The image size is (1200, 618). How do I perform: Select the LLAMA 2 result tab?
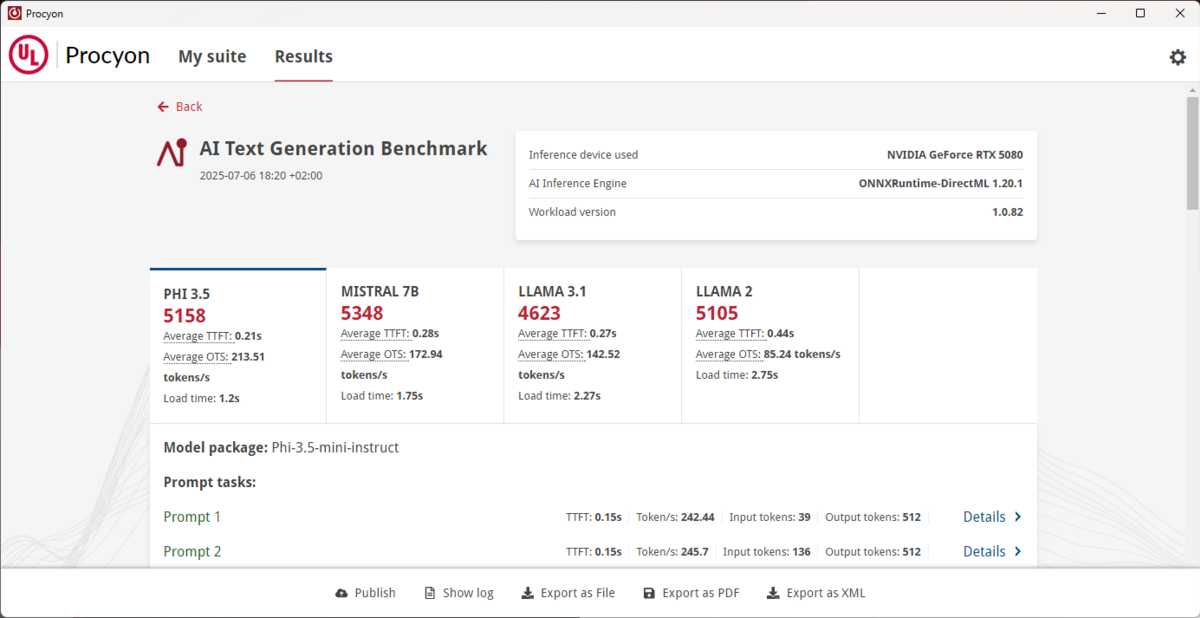coord(770,346)
